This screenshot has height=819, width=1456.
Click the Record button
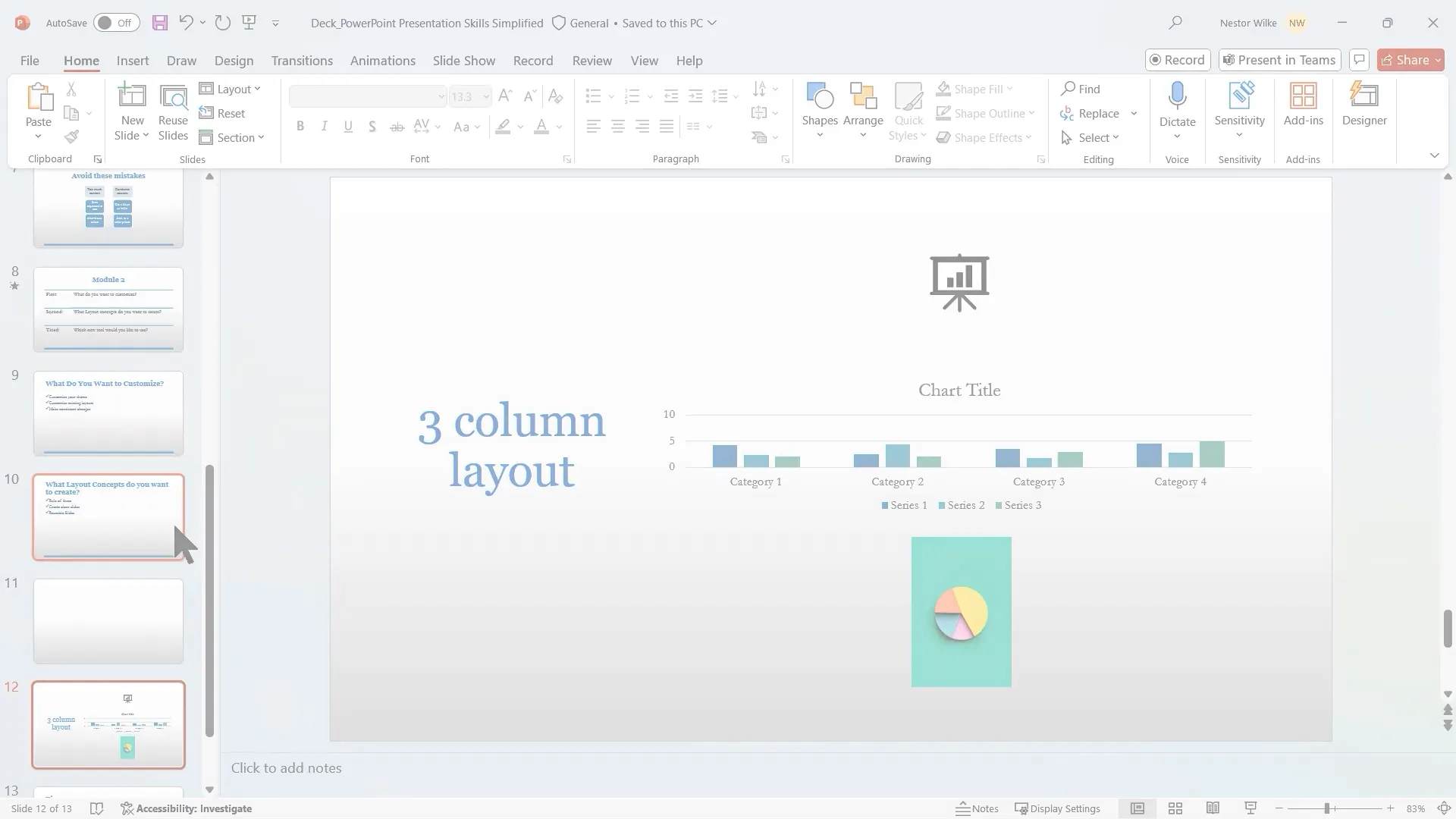[x=1177, y=60]
